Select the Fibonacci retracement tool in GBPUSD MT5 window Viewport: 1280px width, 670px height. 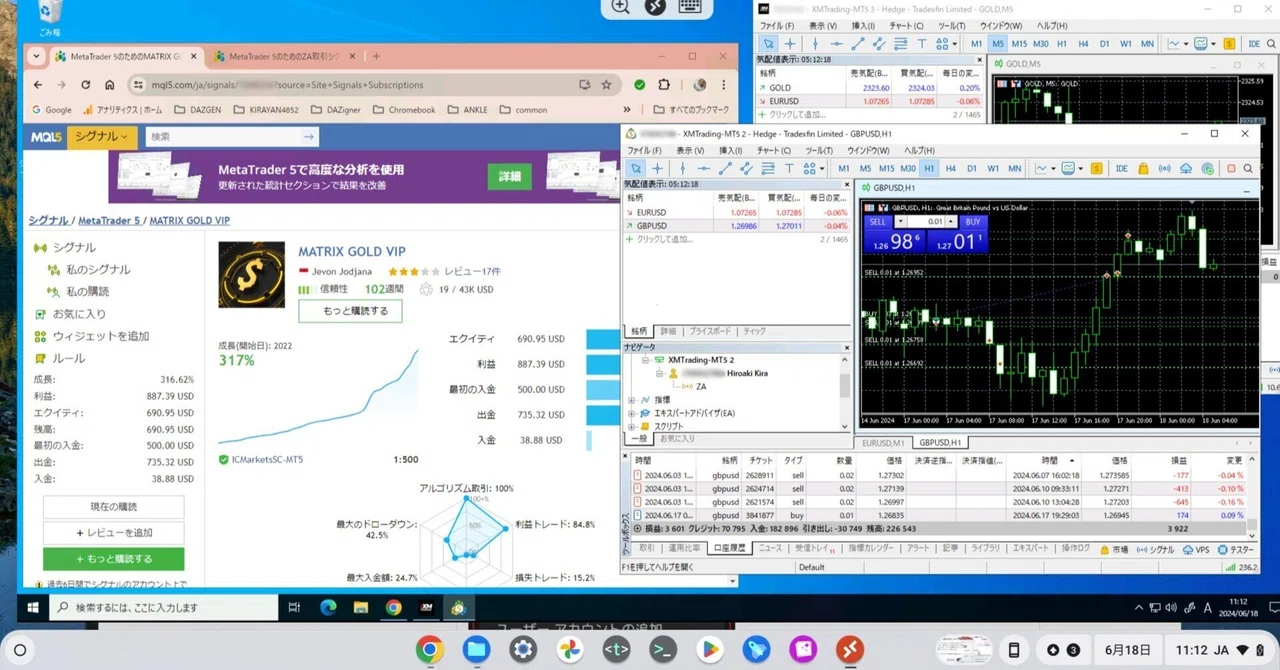768,168
